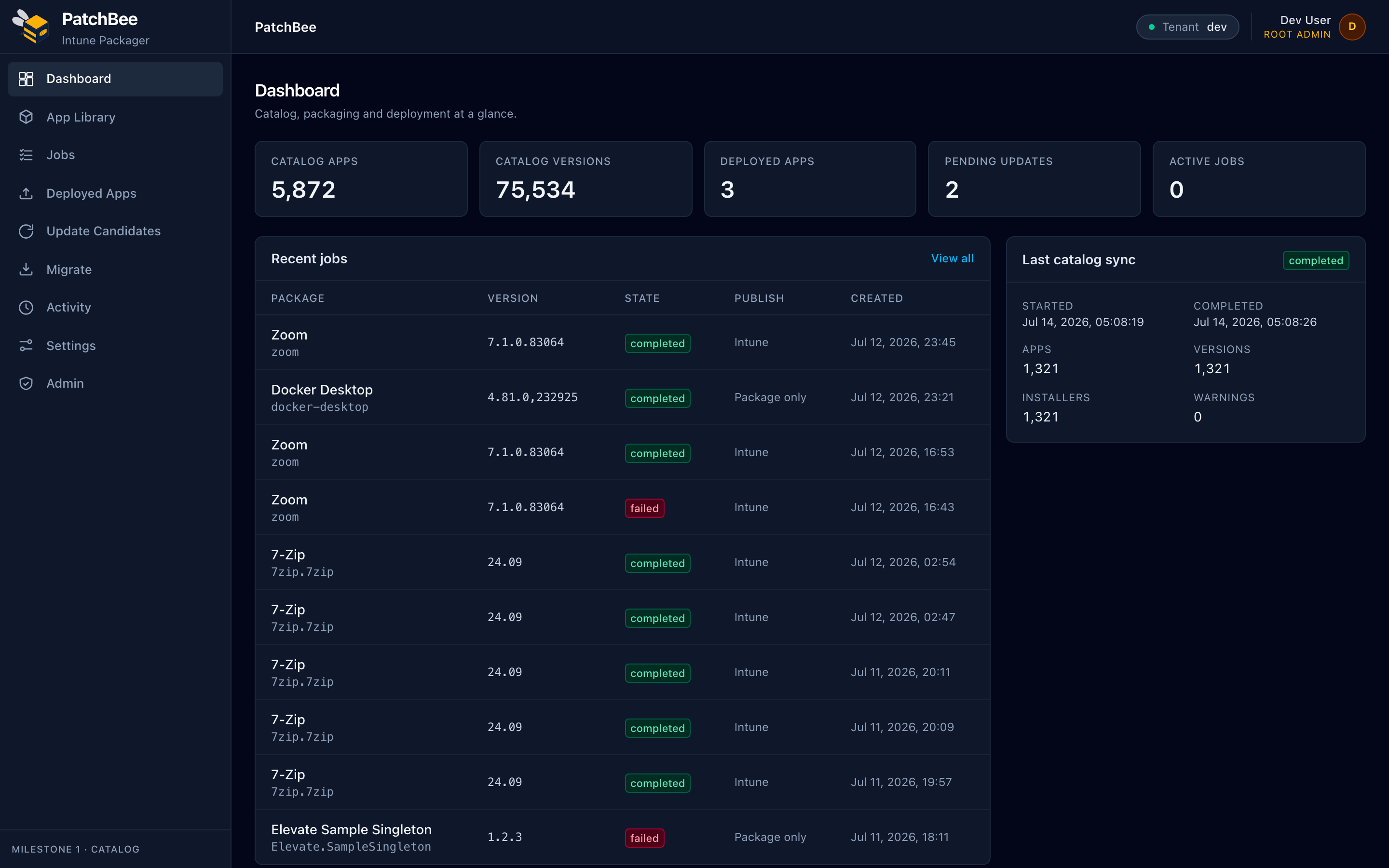Click the Activity clock icon
The height and width of the screenshot is (868, 1389).
pos(26,307)
